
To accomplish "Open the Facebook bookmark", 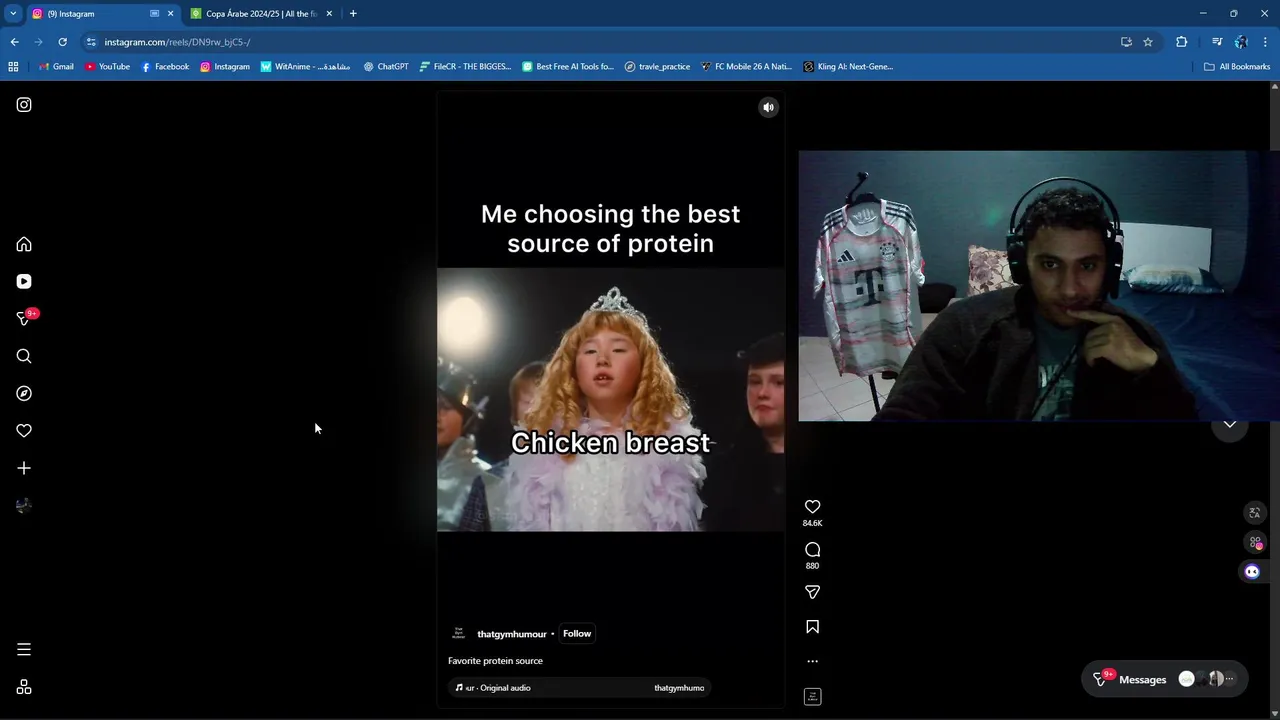I will [165, 67].
